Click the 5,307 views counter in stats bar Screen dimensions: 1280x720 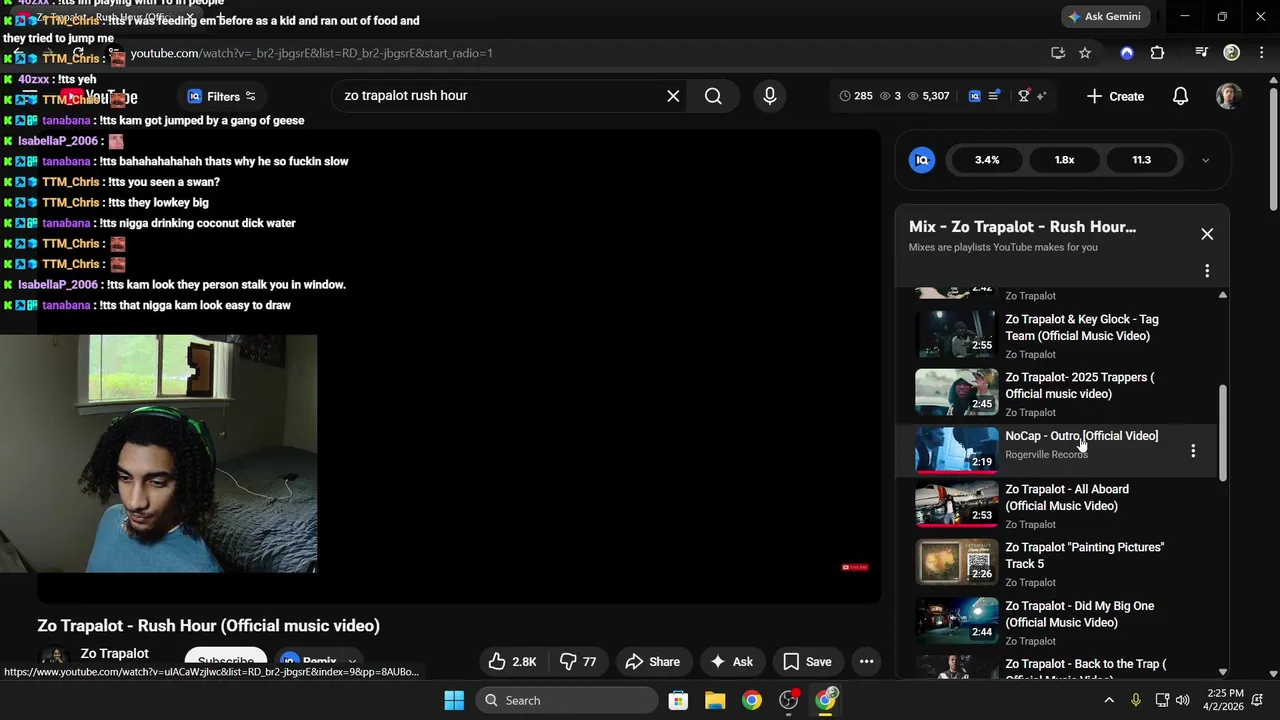click(x=927, y=96)
